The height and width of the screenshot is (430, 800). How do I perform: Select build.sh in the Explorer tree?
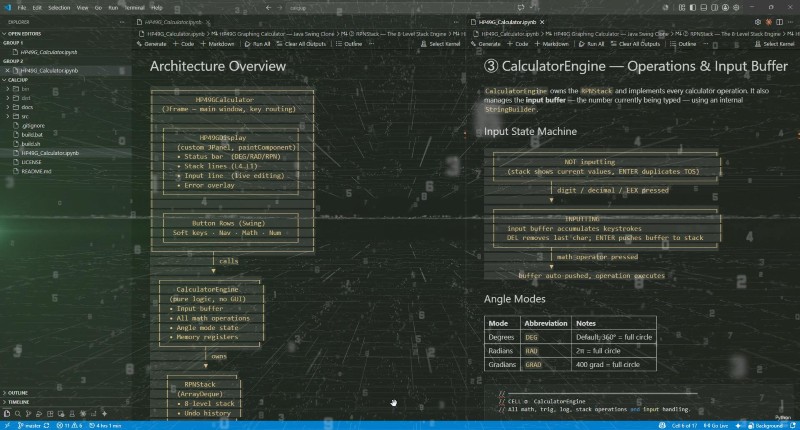31,144
